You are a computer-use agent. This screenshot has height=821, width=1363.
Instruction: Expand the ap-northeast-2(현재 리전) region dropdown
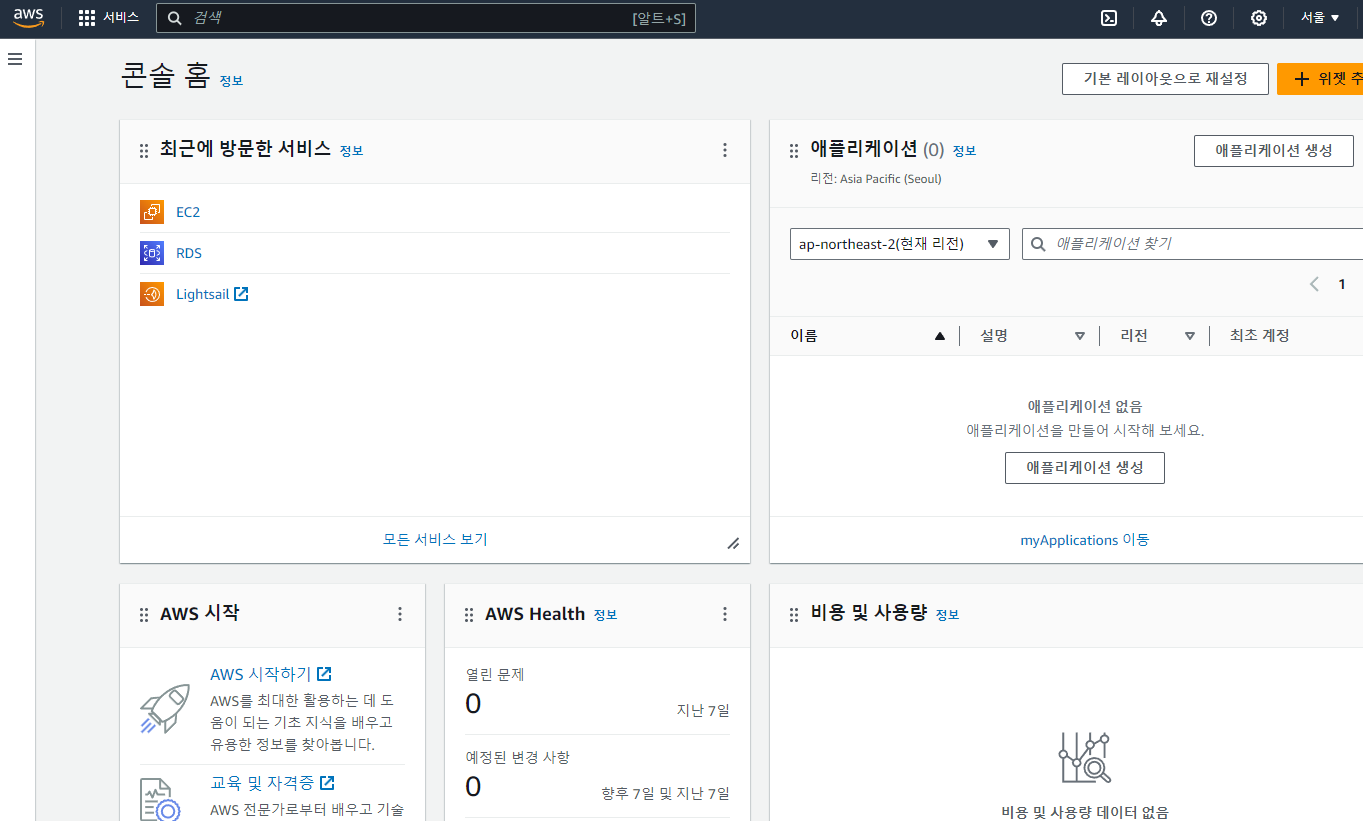(900, 244)
